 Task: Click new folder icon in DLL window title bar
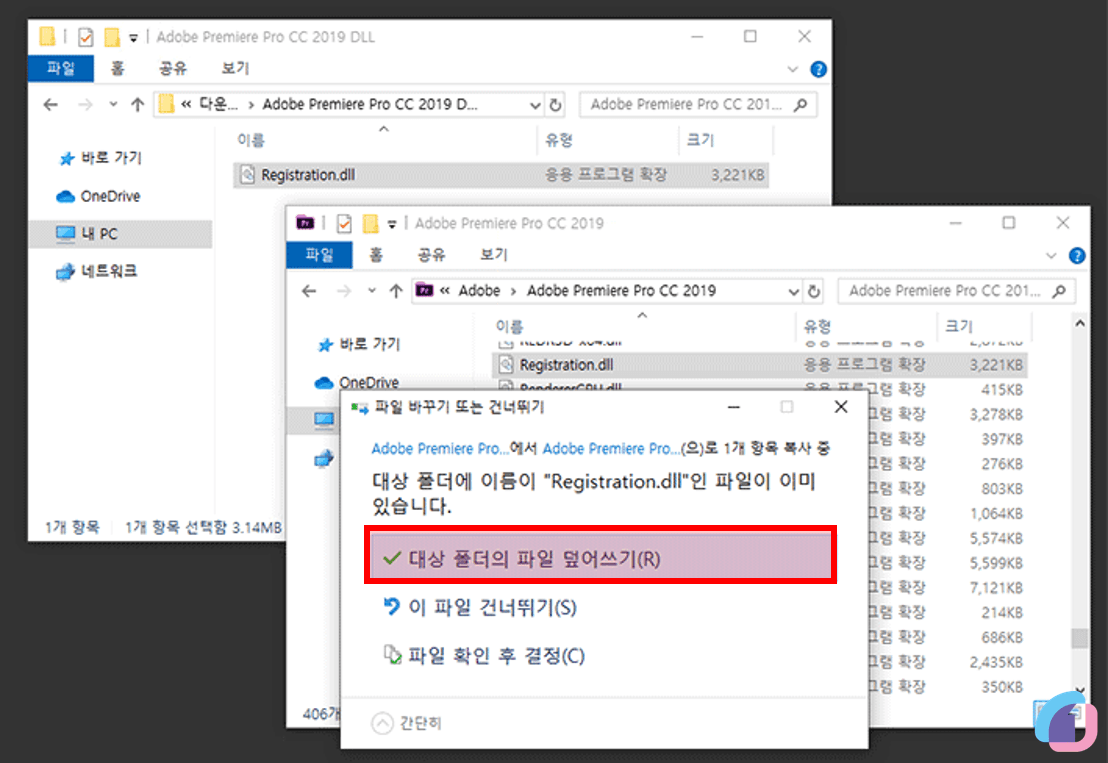click(x=112, y=37)
